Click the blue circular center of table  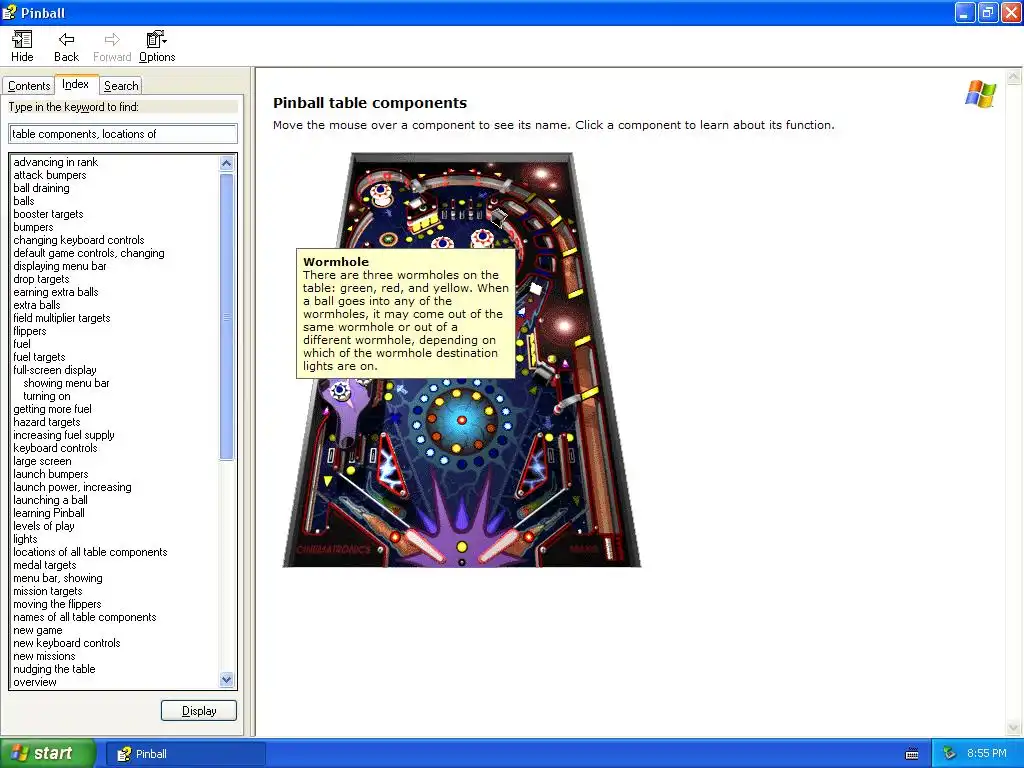(462, 420)
